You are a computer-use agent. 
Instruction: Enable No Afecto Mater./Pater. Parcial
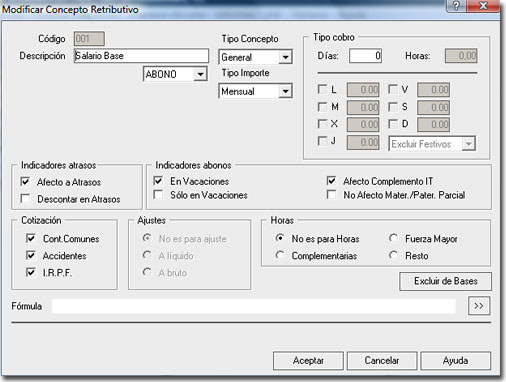331,194
